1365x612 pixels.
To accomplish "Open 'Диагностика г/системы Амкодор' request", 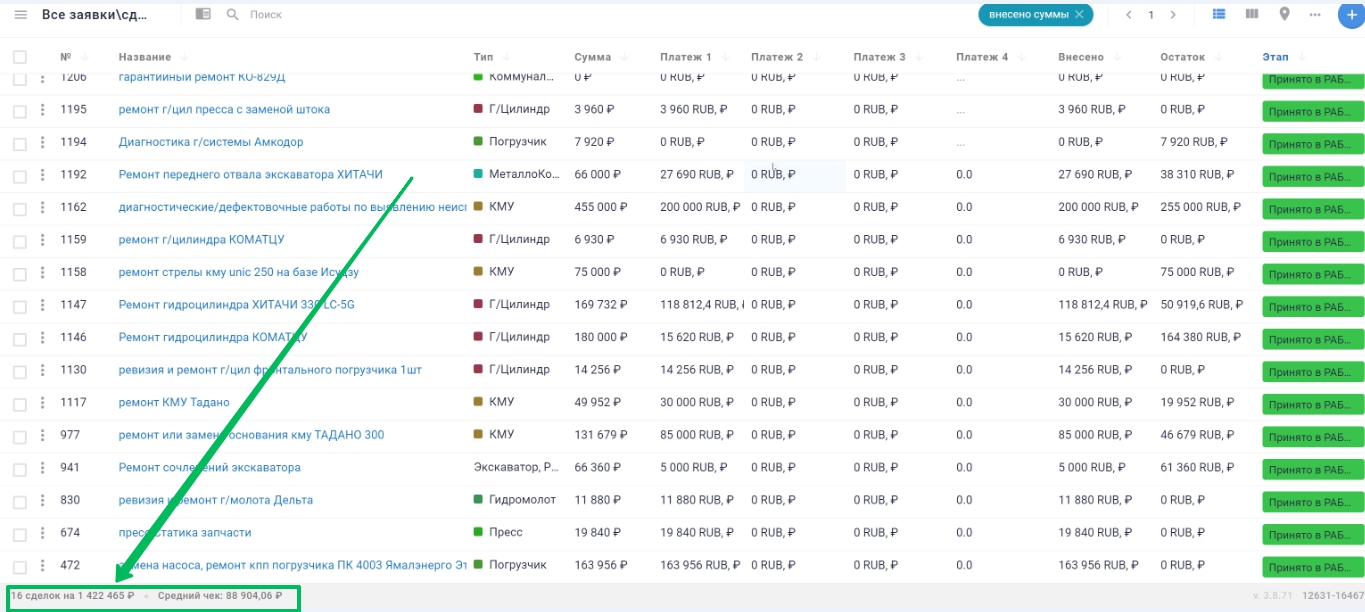I will pyautogui.click(x=210, y=142).
